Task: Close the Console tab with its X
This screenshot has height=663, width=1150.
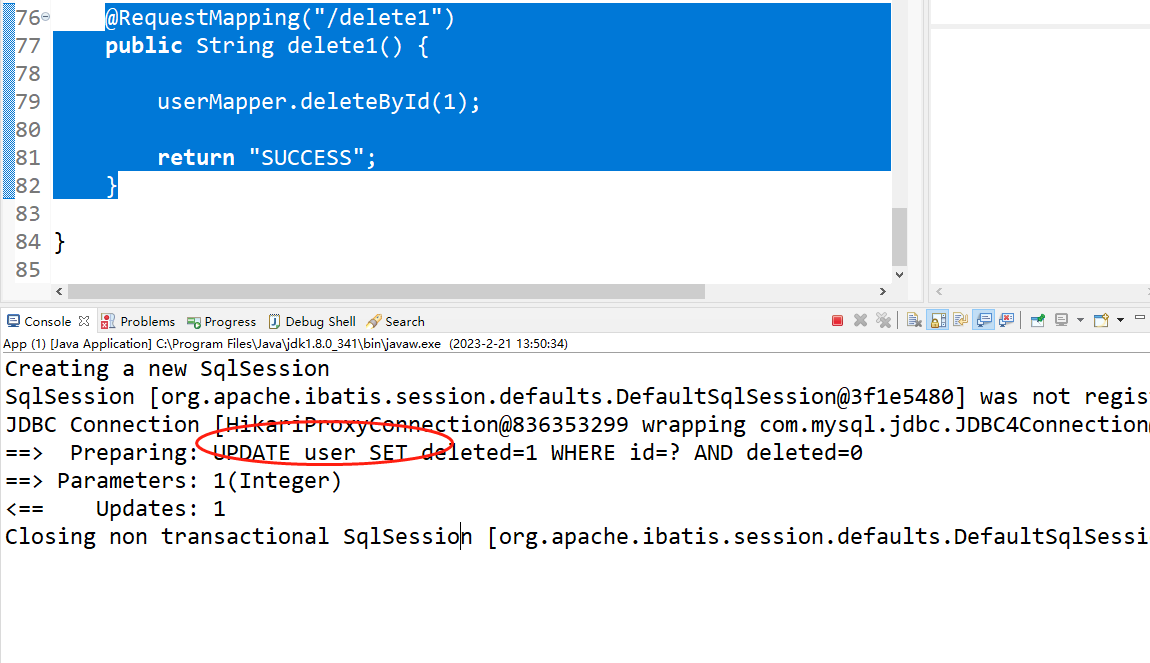Action: point(84,321)
